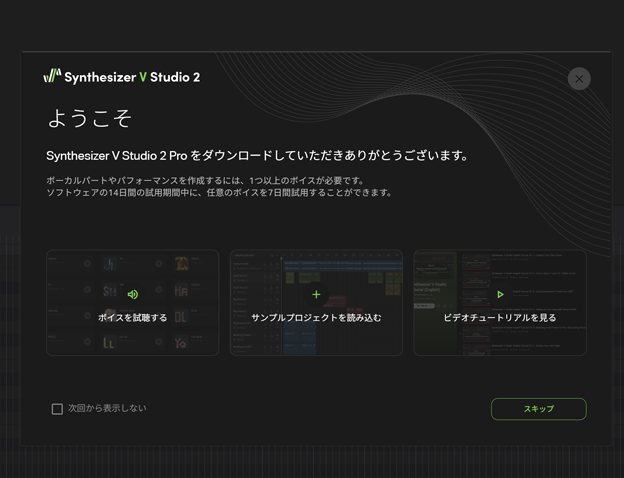Enable the 次回から表示しない checkbox

coord(57,409)
